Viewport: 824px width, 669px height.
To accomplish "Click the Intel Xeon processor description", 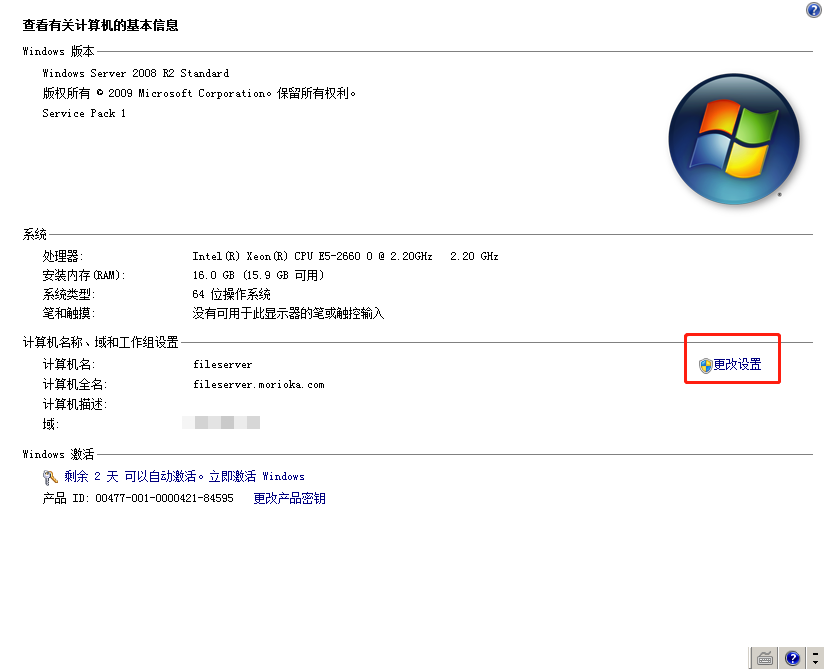I will click(x=312, y=256).
